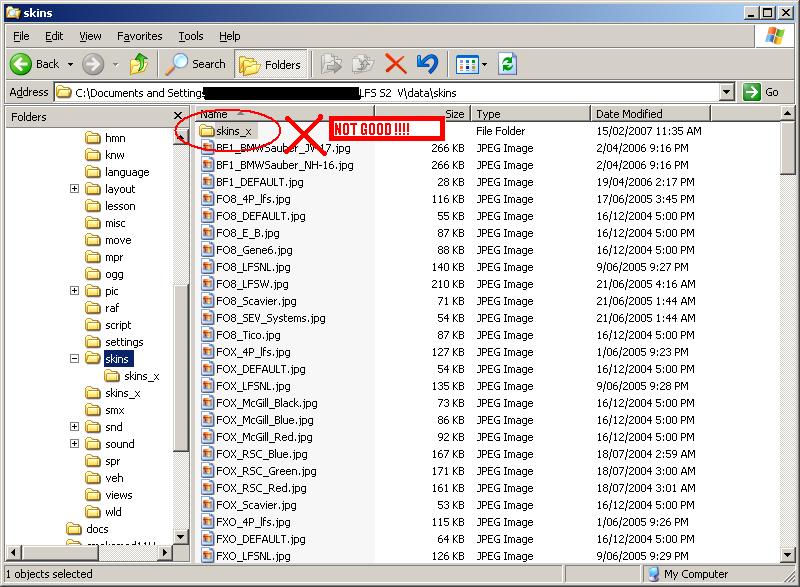Expand the pic folder tree node
This screenshot has height=587, width=800.
(74, 291)
